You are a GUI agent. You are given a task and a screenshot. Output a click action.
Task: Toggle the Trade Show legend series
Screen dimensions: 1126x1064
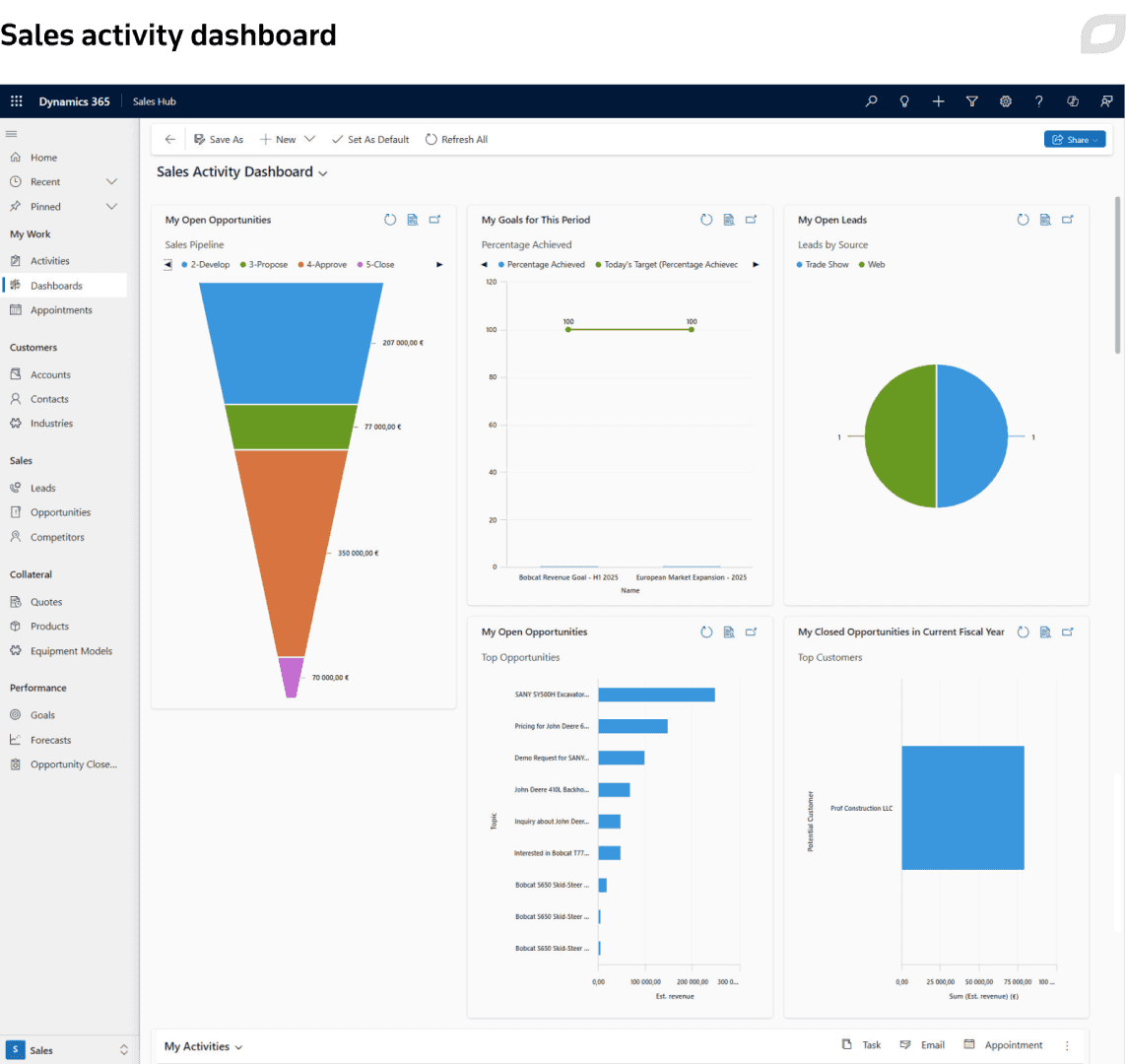(823, 265)
